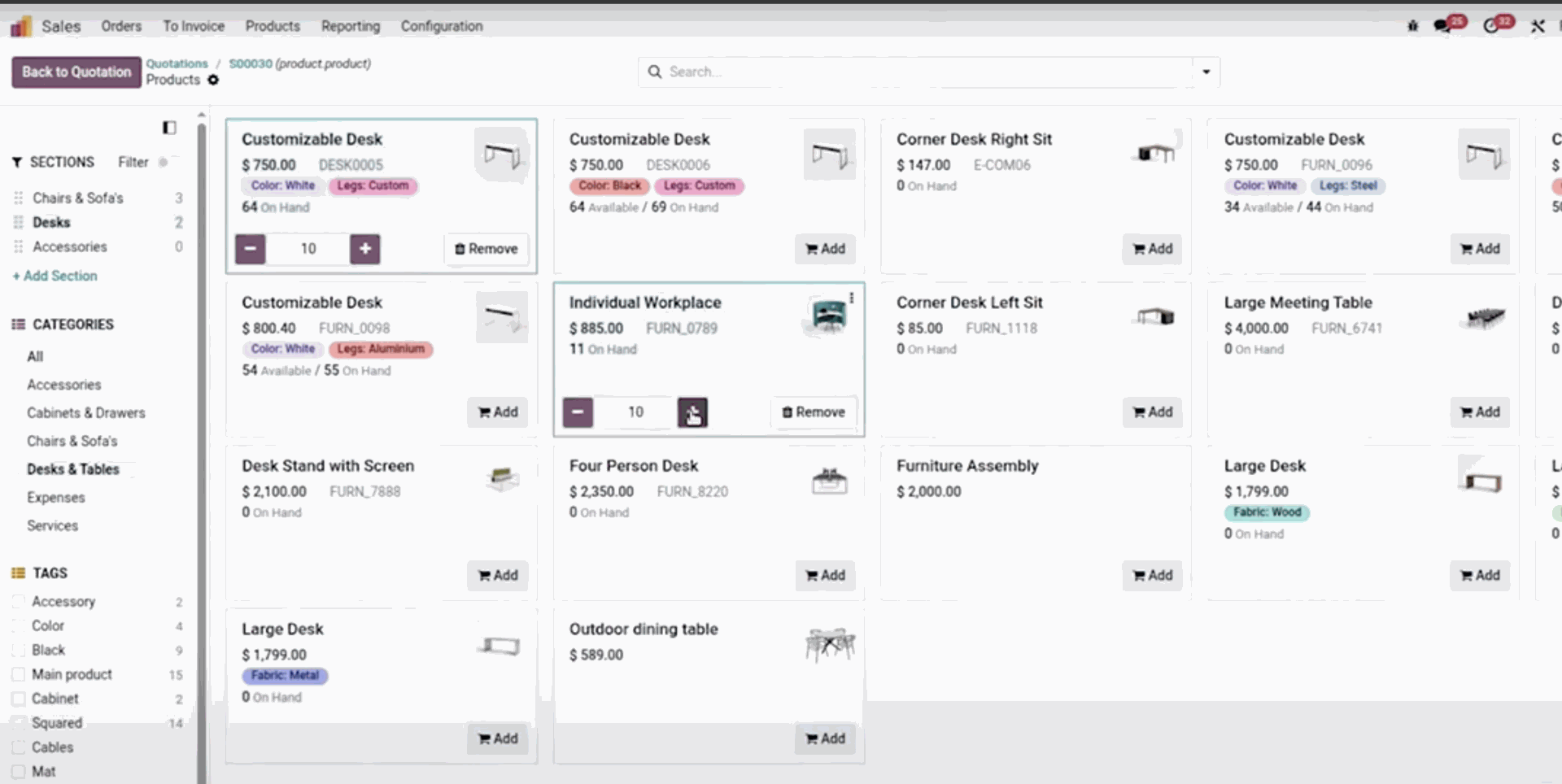Expand the search options dropdown arrow
Viewport: 1562px width, 784px height.
click(1205, 72)
